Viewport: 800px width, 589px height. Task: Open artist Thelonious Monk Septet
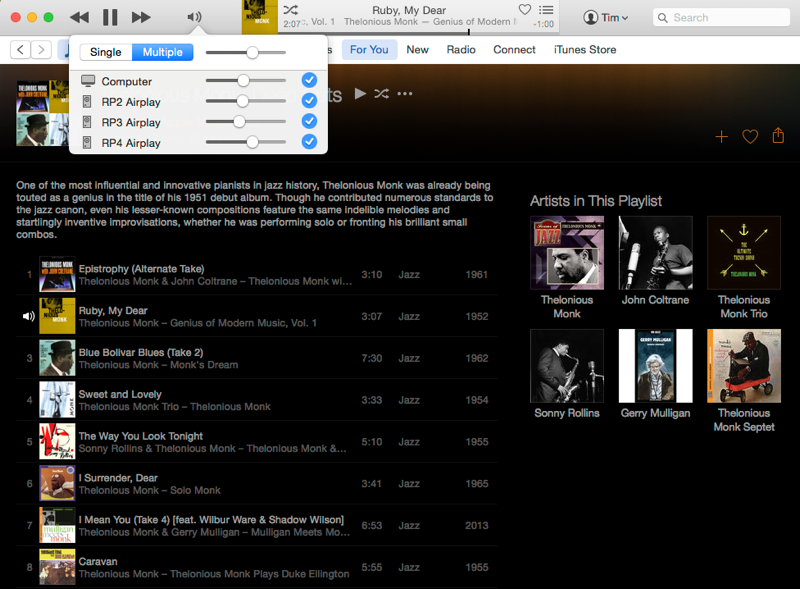pos(744,381)
